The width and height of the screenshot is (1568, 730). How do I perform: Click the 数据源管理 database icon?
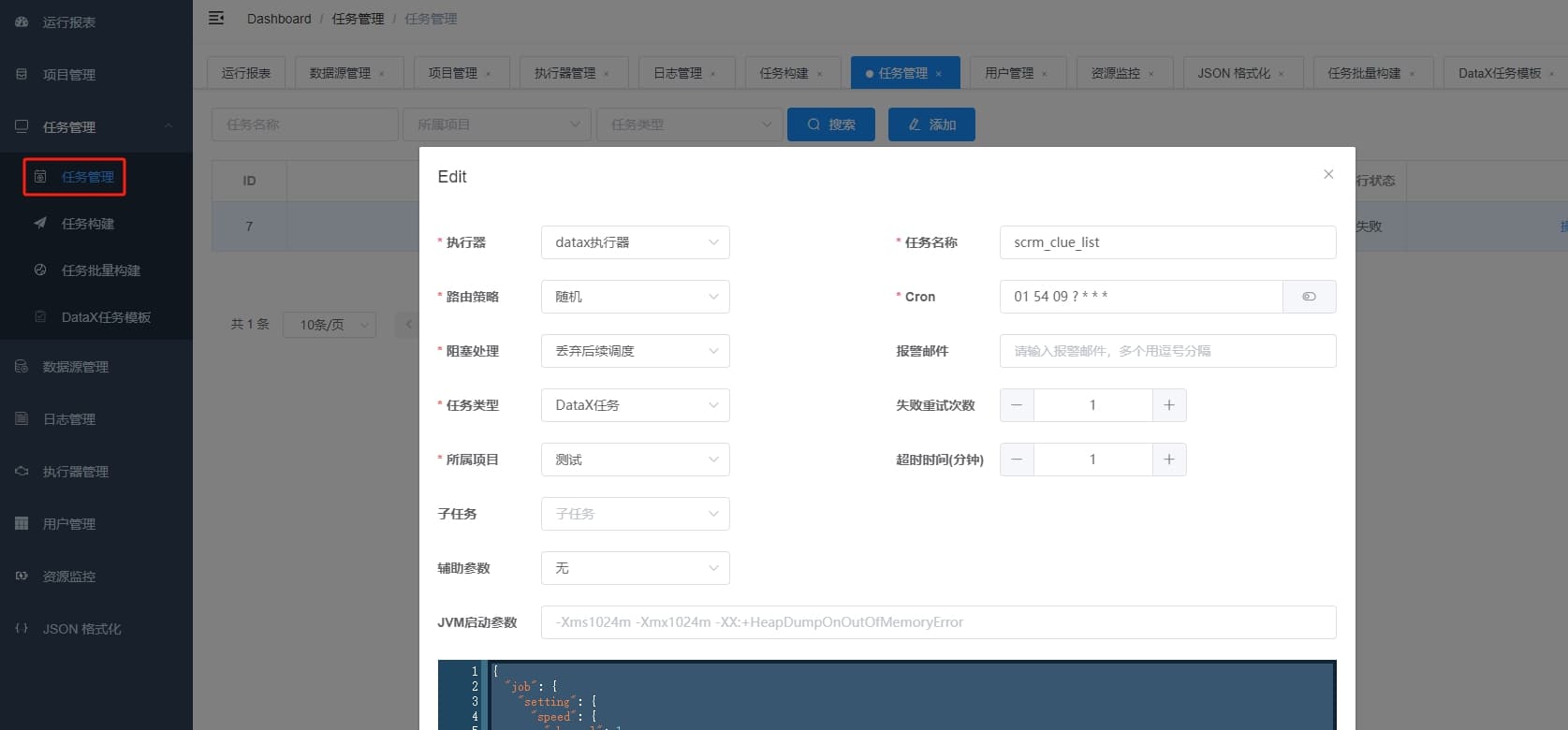coord(22,366)
